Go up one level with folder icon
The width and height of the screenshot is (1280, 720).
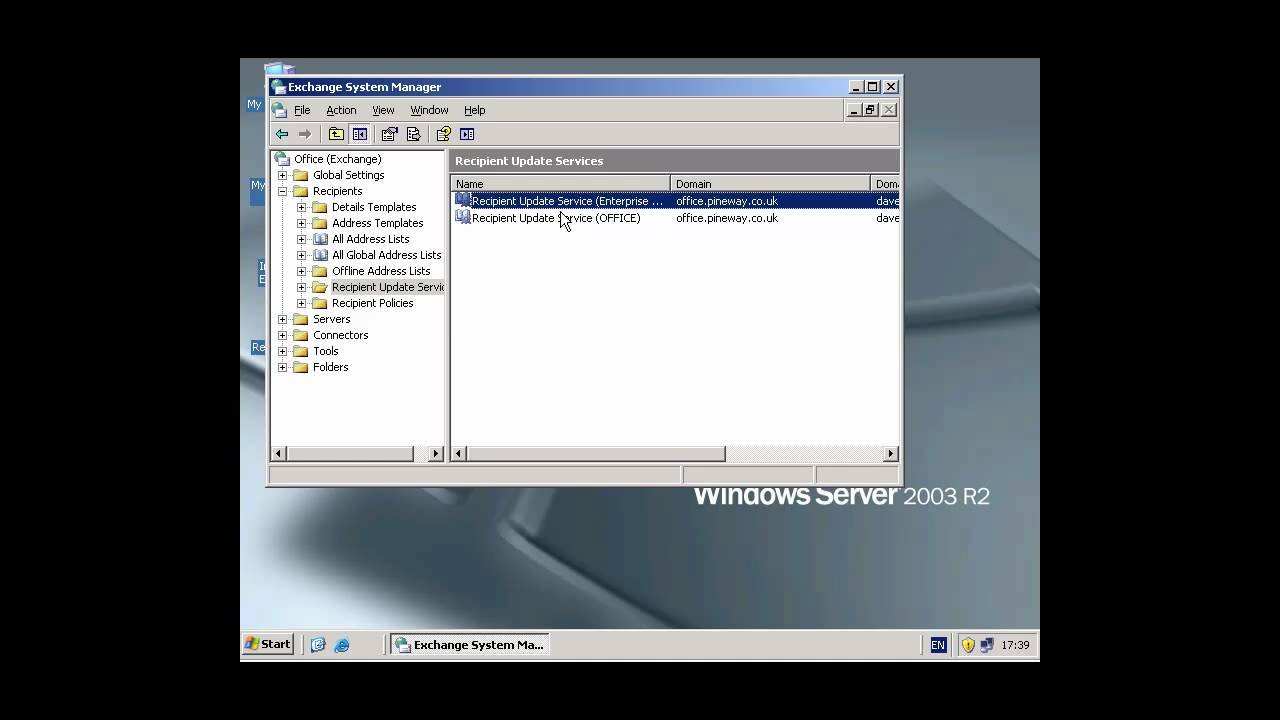tap(336, 134)
